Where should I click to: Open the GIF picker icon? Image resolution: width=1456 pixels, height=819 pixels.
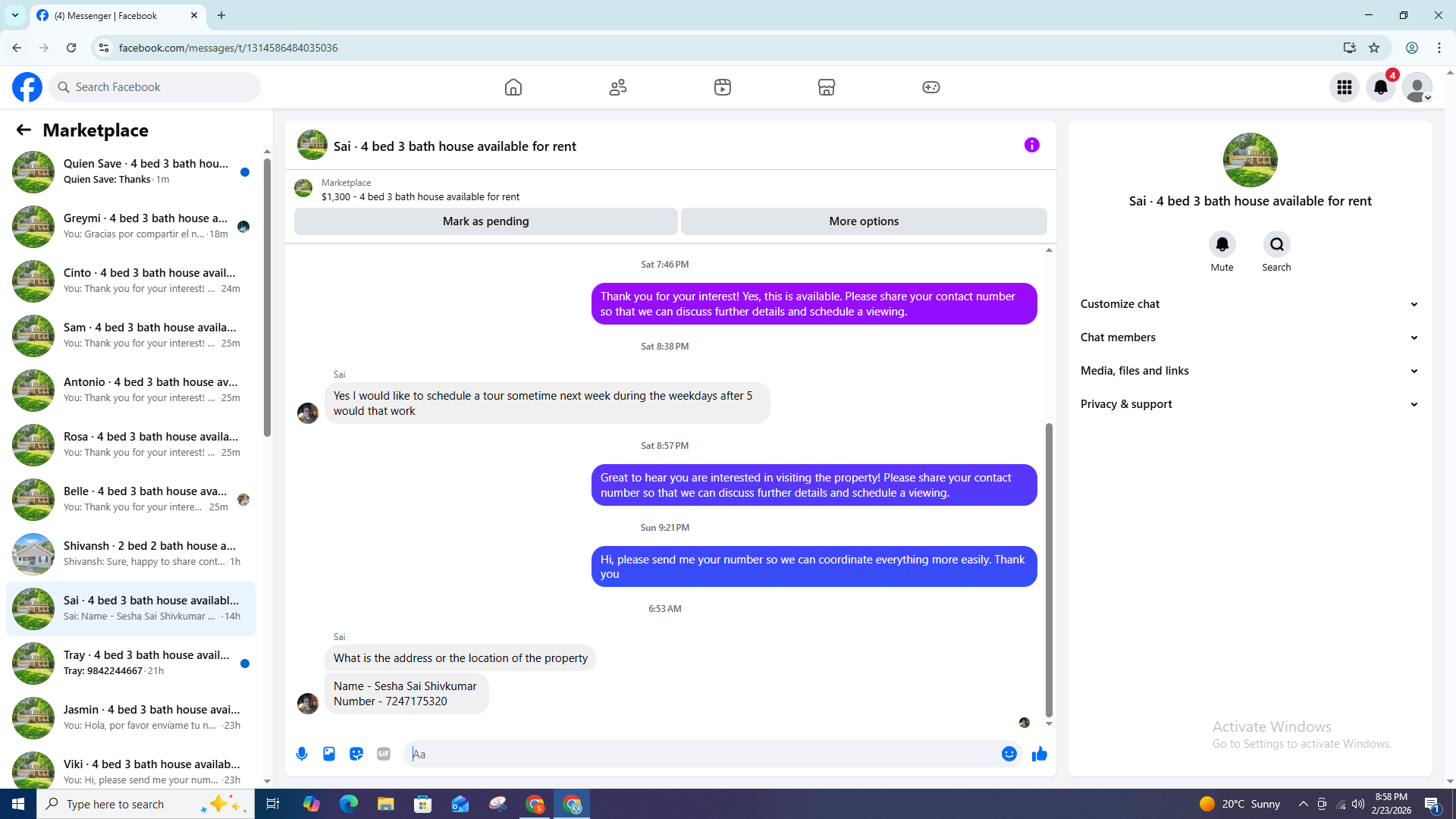[x=384, y=754]
